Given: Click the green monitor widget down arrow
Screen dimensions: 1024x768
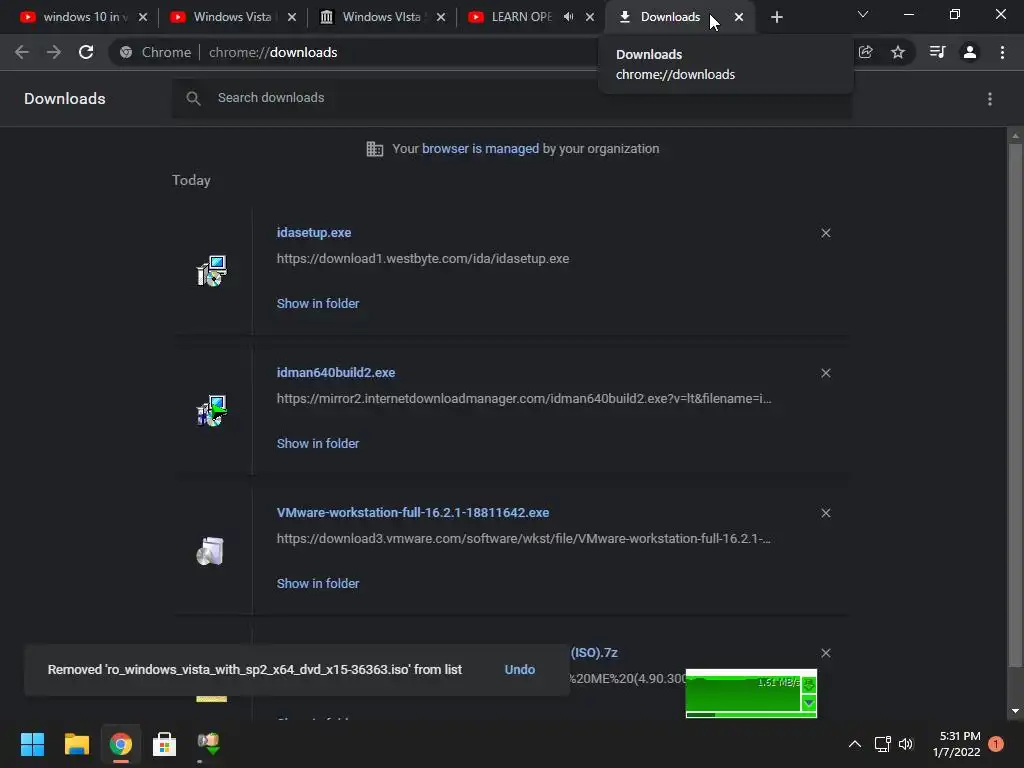Looking at the screenshot, I should [808, 703].
